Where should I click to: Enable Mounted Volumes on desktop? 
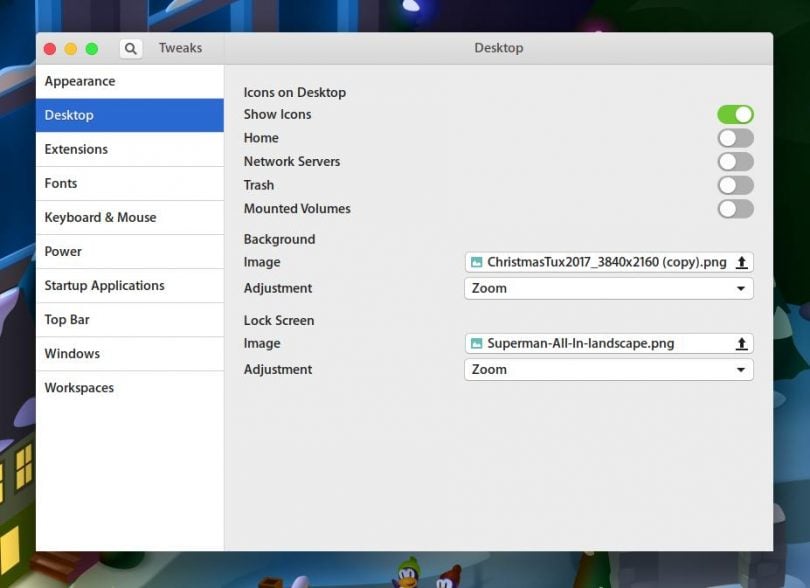point(736,209)
